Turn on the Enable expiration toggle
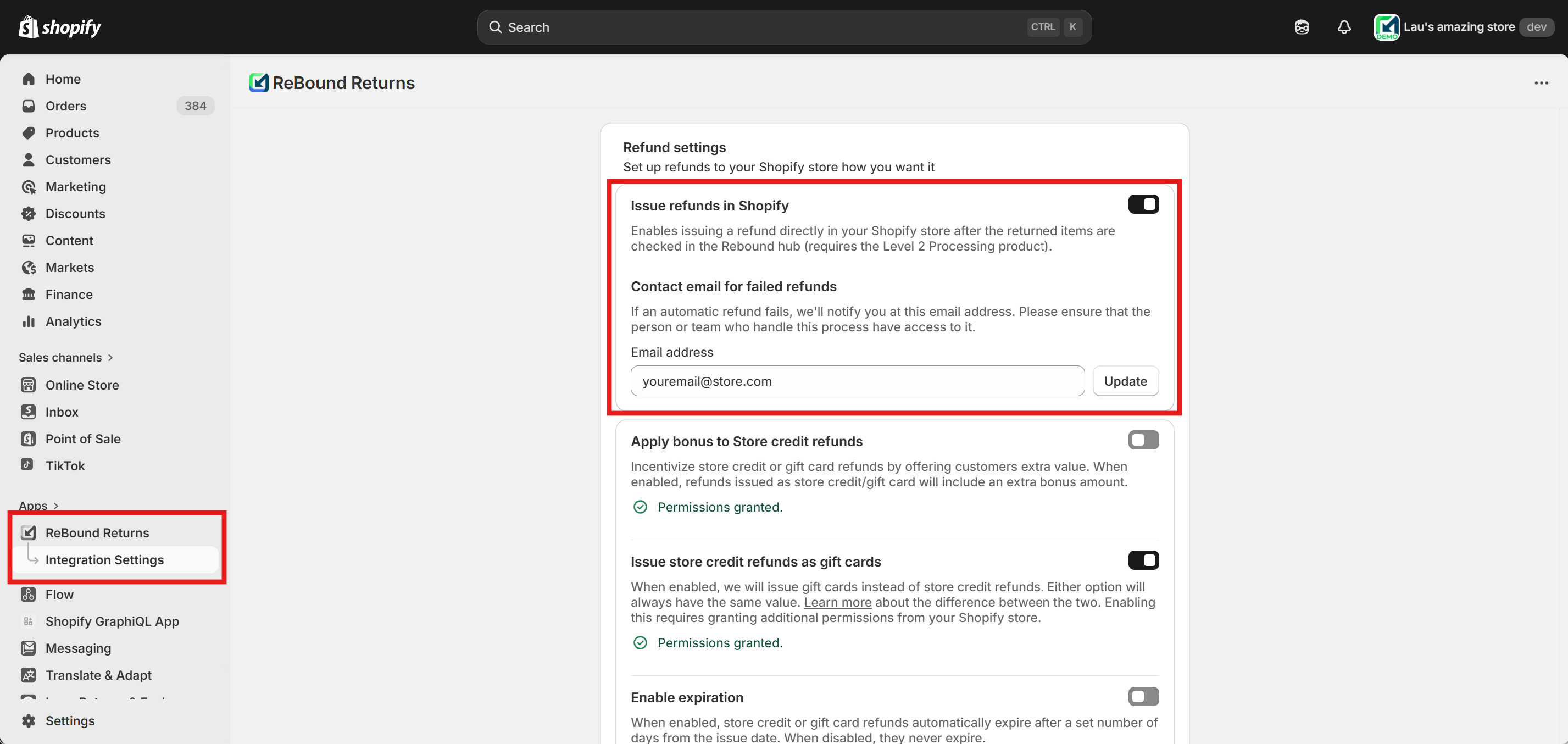1568x744 pixels. [1143, 696]
